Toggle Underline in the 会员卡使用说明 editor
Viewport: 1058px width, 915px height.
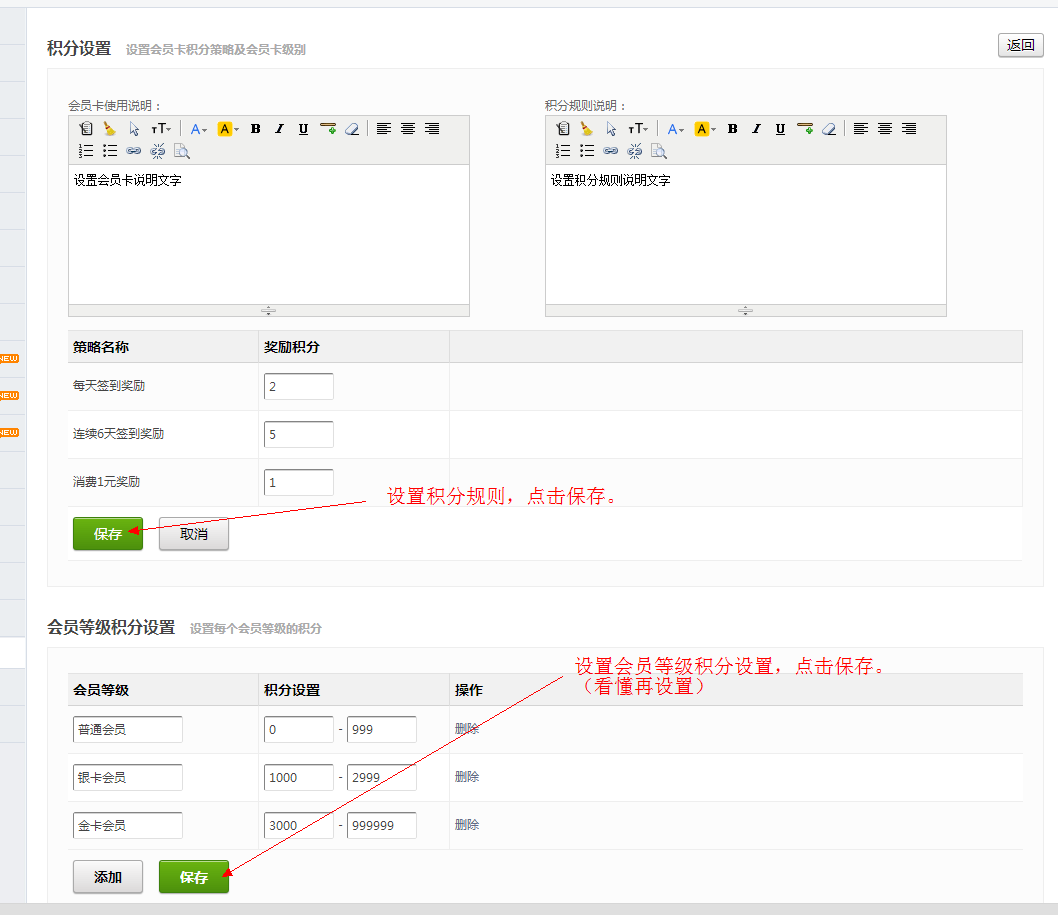(303, 129)
